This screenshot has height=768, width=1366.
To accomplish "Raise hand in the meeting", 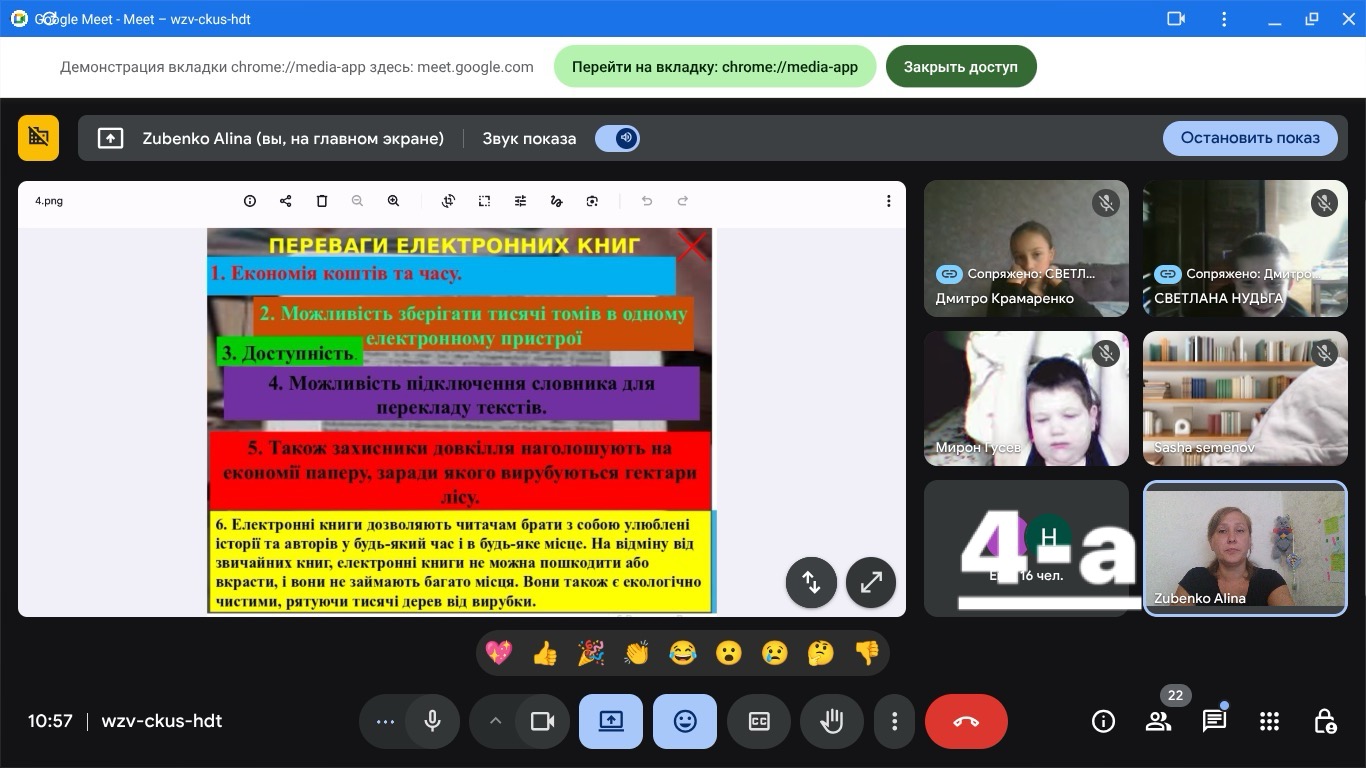I will click(x=831, y=721).
